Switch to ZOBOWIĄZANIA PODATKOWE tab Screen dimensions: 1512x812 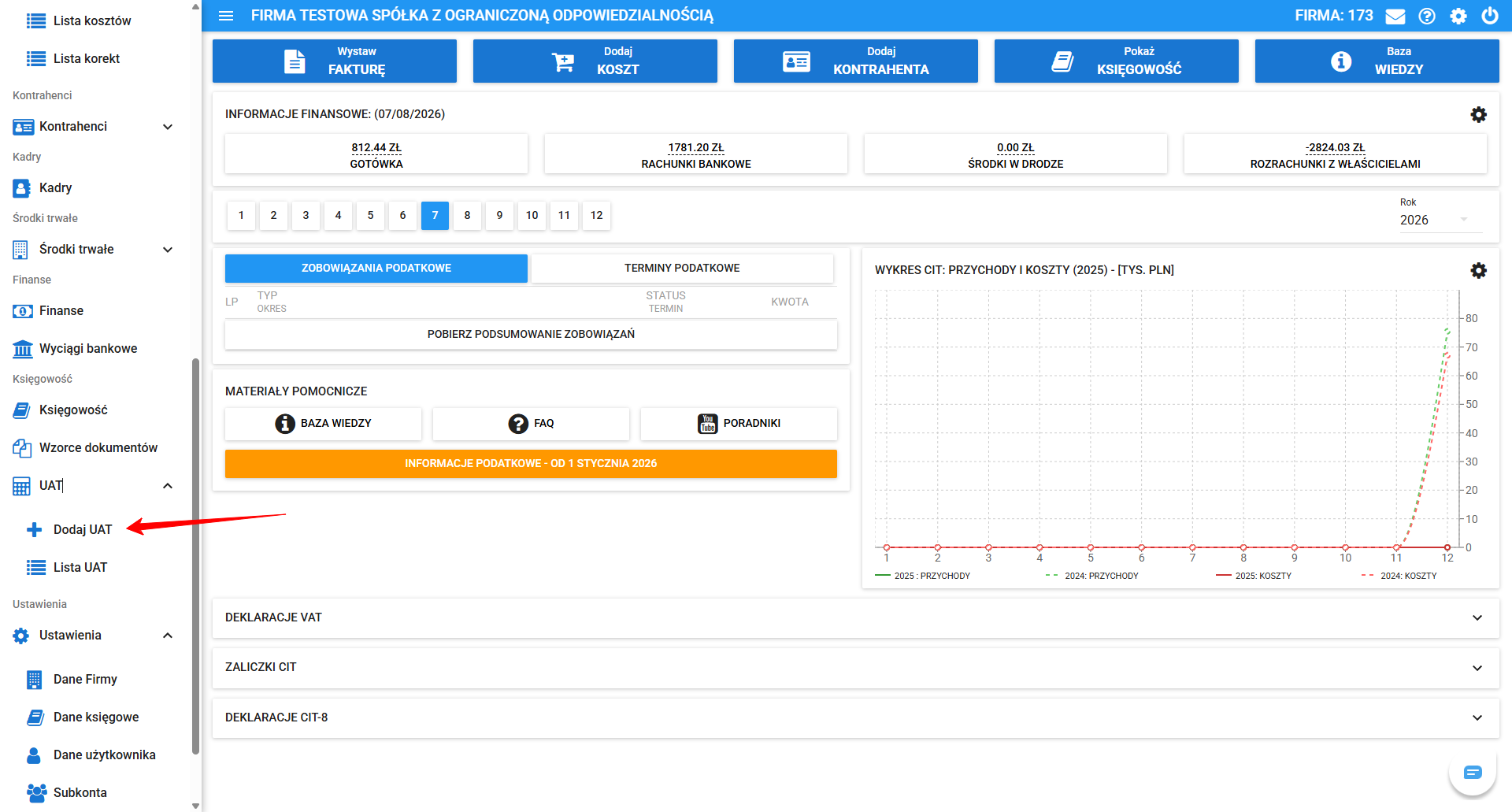click(x=376, y=269)
